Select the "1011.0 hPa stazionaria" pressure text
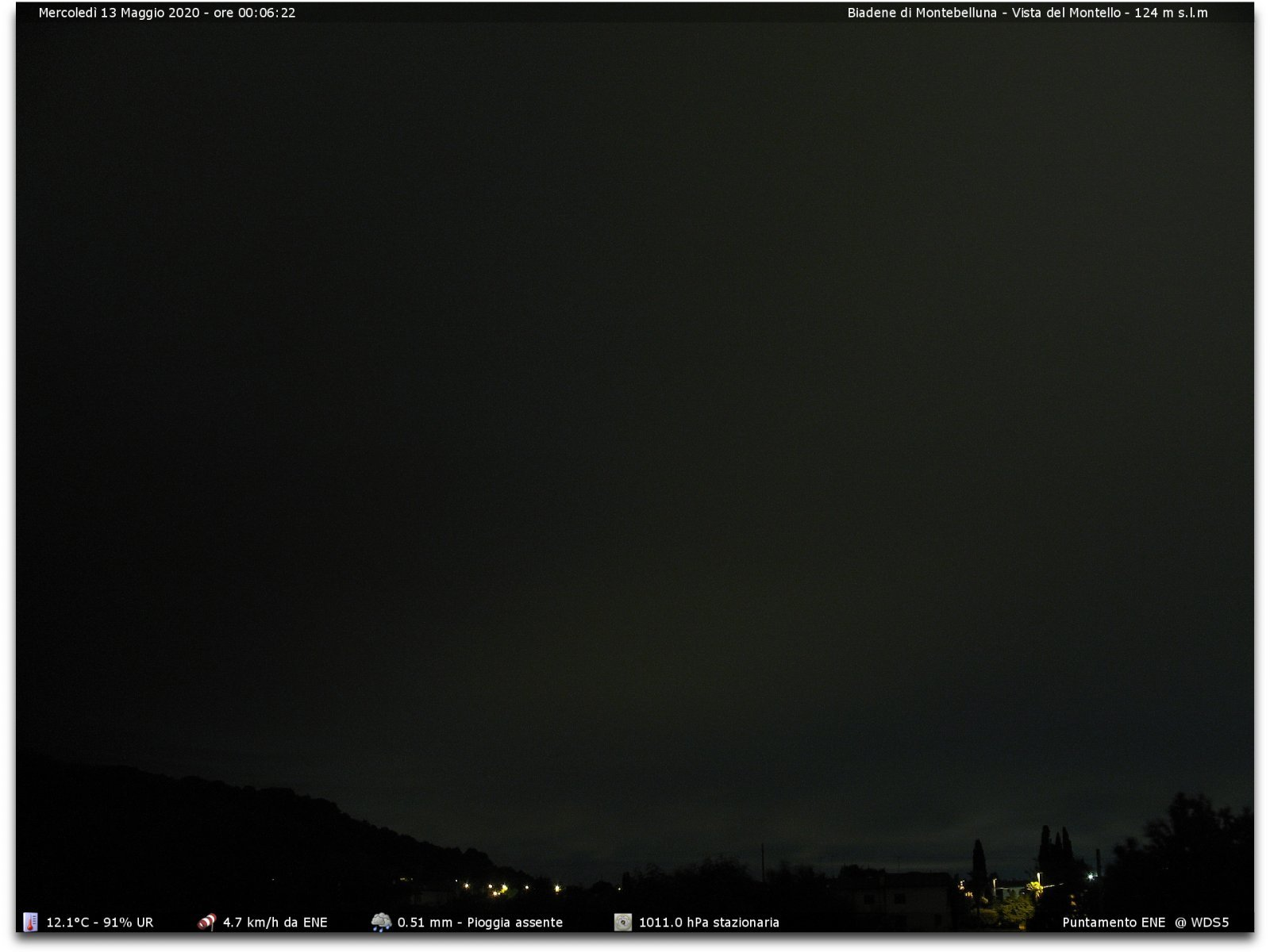Viewport: 1270px width, 952px height. pos(709,923)
